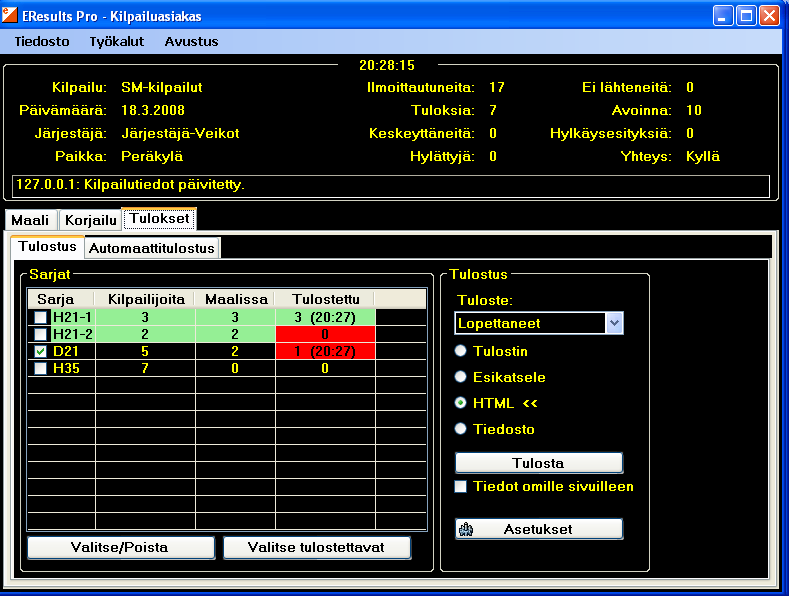Click the H21-1 row label
789x596 pixels.
pyautogui.click(x=72, y=317)
